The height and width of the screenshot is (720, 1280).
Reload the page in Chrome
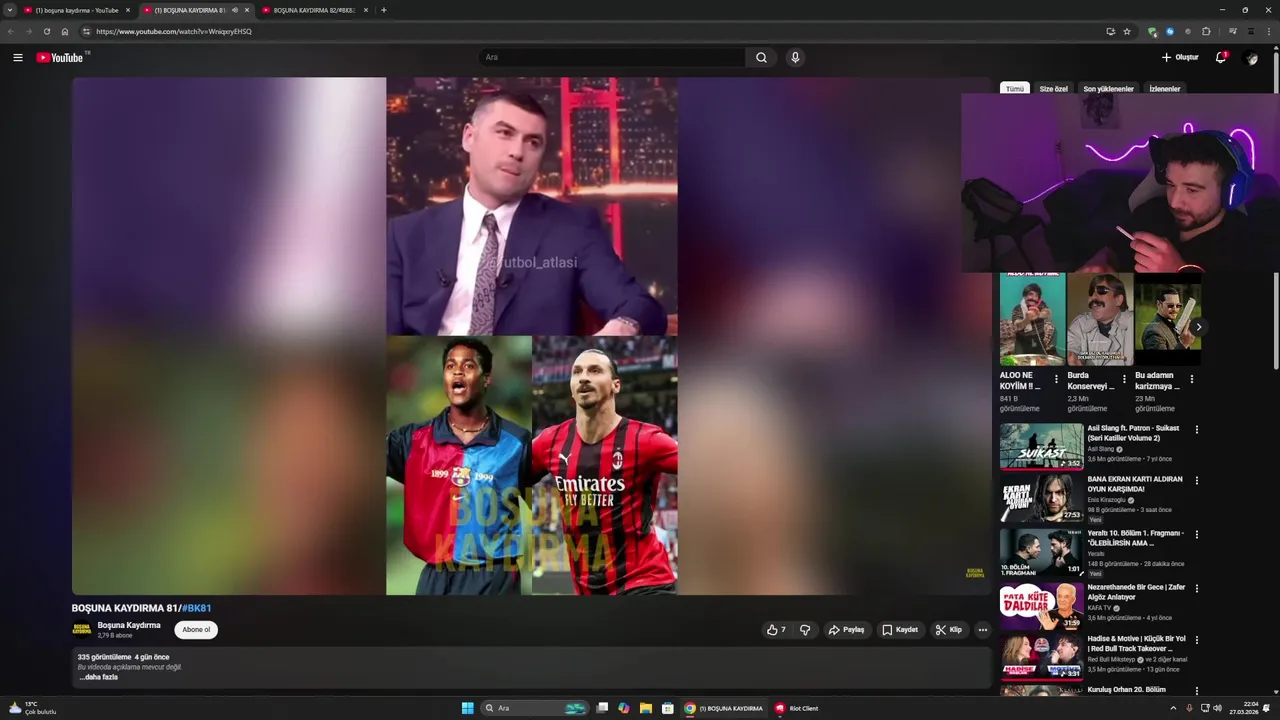pos(46,31)
